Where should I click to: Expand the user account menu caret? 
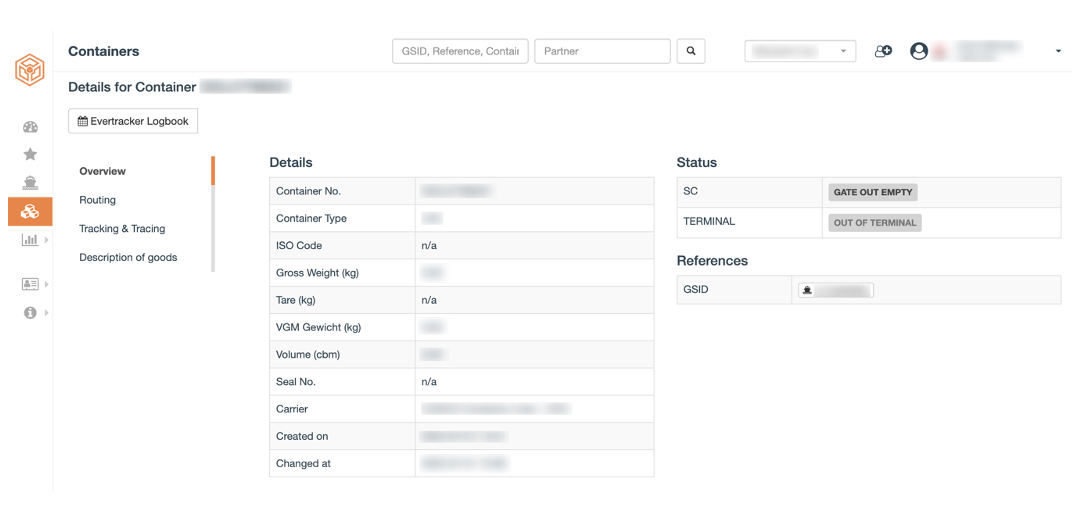pos(1058,51)
